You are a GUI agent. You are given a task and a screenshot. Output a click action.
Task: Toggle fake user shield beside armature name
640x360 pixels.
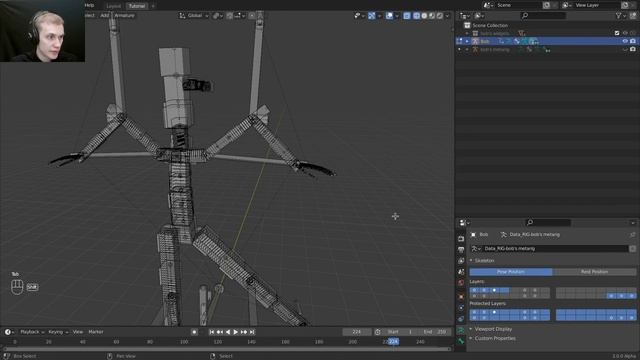(x=633, y=249)
